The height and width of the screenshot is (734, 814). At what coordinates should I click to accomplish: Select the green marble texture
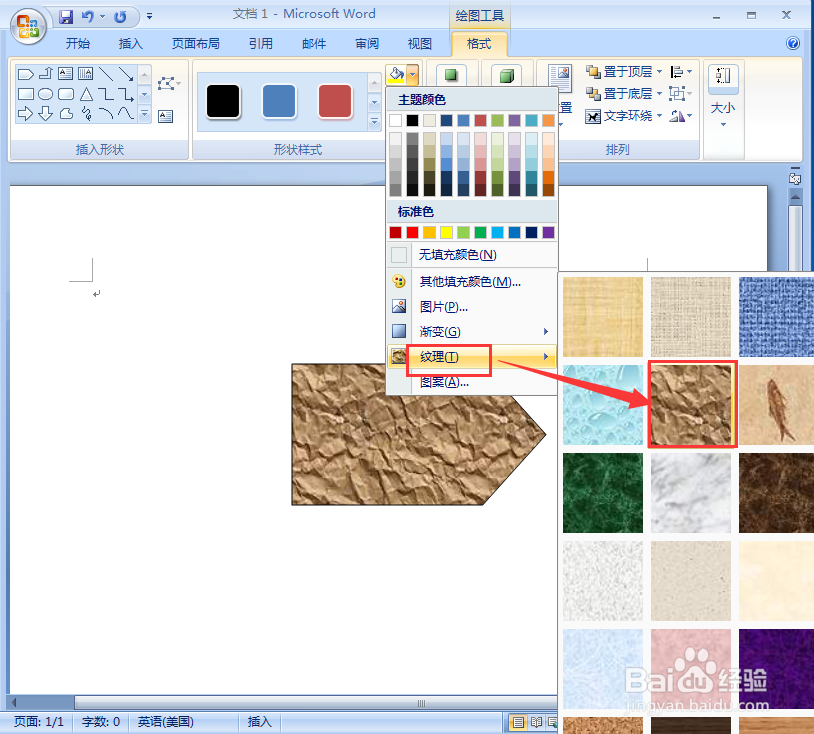pyautogui.click(x=603, y=493)
